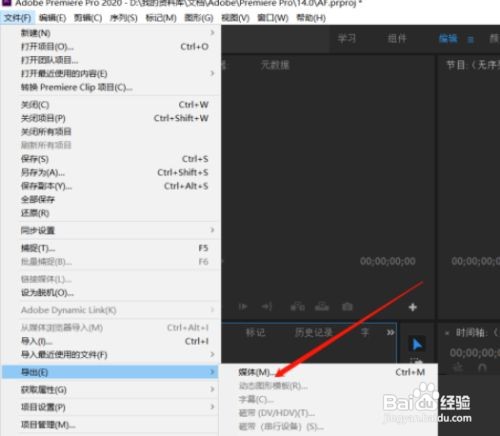Open the 标记 panel tab
This screenshot has height=436, width=500.
click(x=255, y=332)
